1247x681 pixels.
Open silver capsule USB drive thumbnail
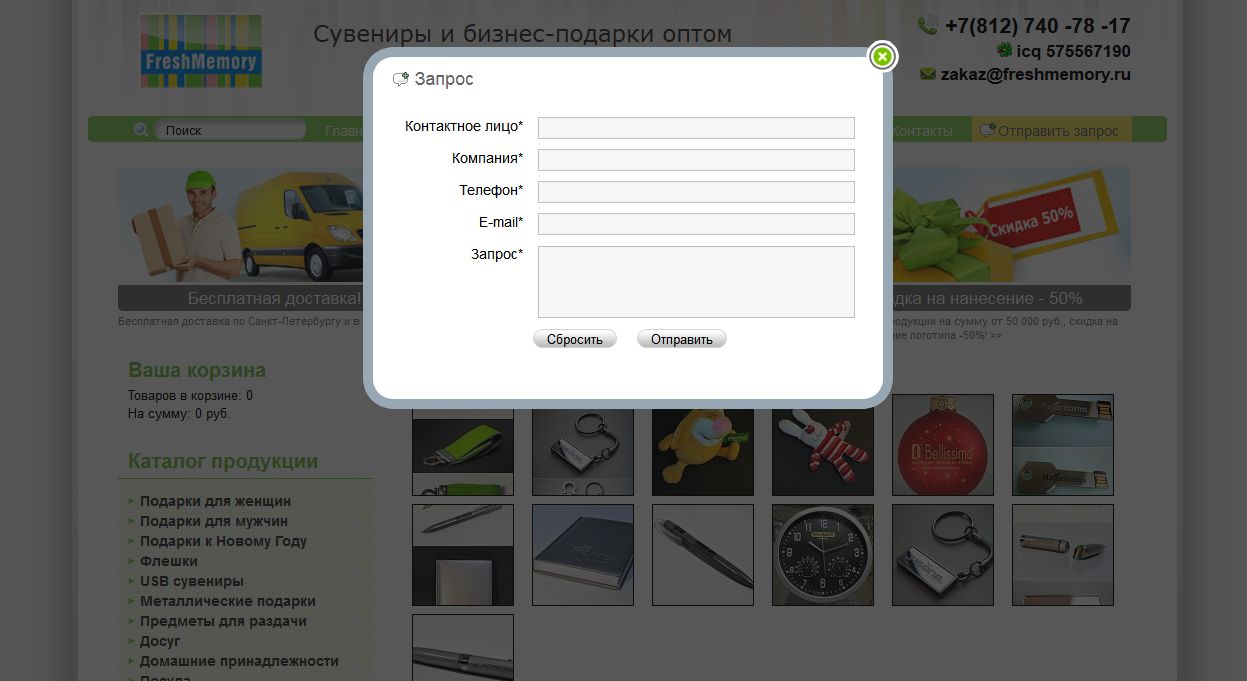click(x=1063, y=555)
